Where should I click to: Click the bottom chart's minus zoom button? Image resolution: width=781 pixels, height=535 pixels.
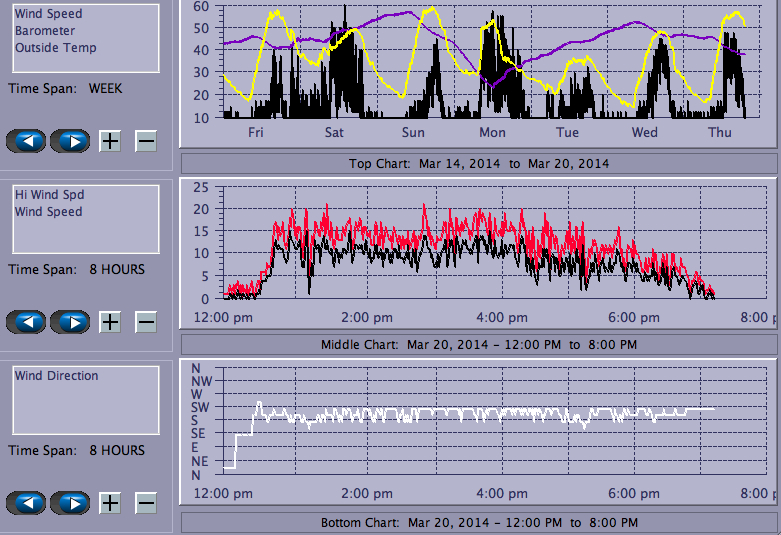click(x=146, y=503)
